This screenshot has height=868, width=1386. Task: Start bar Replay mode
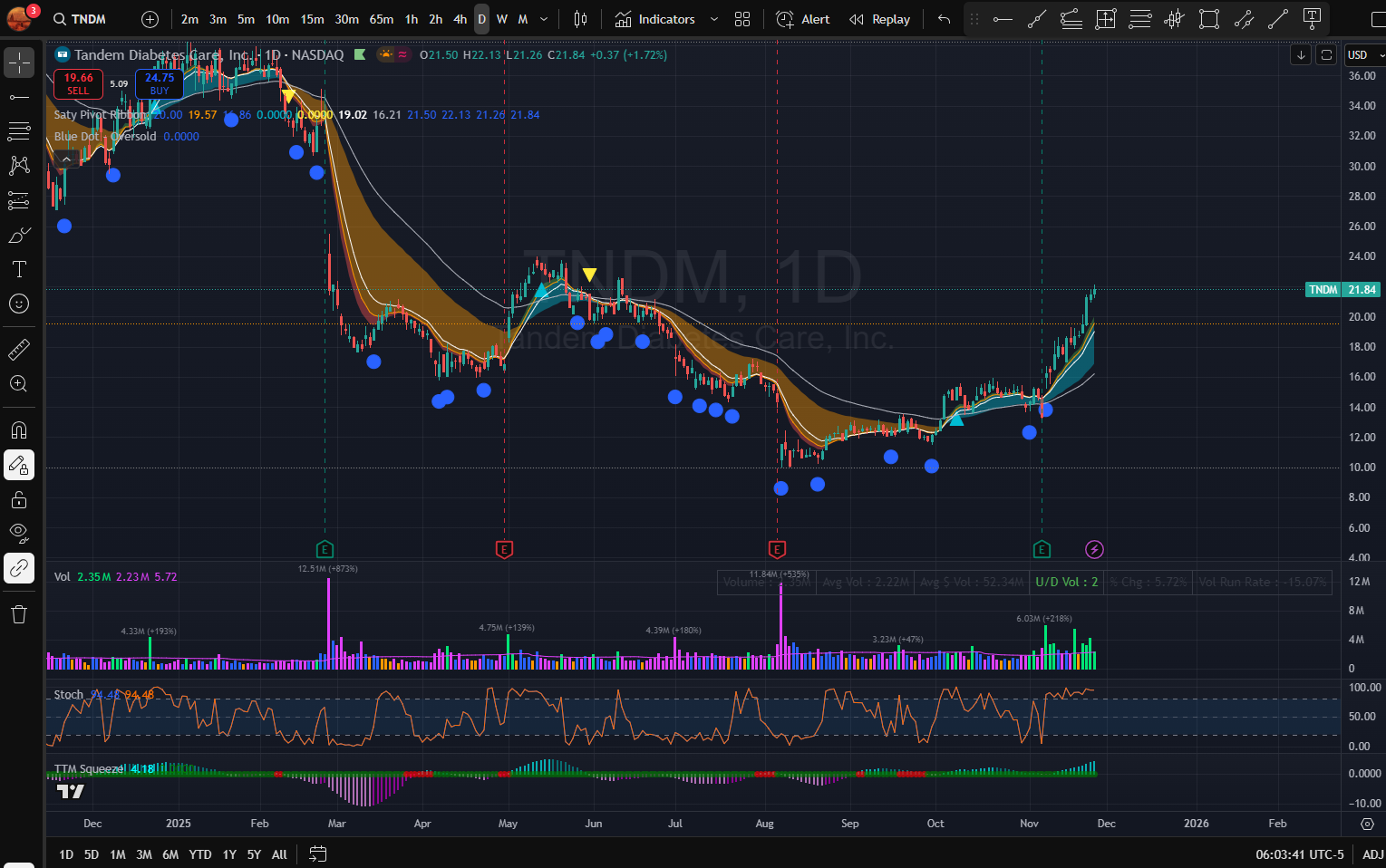[x=879, y=19]
